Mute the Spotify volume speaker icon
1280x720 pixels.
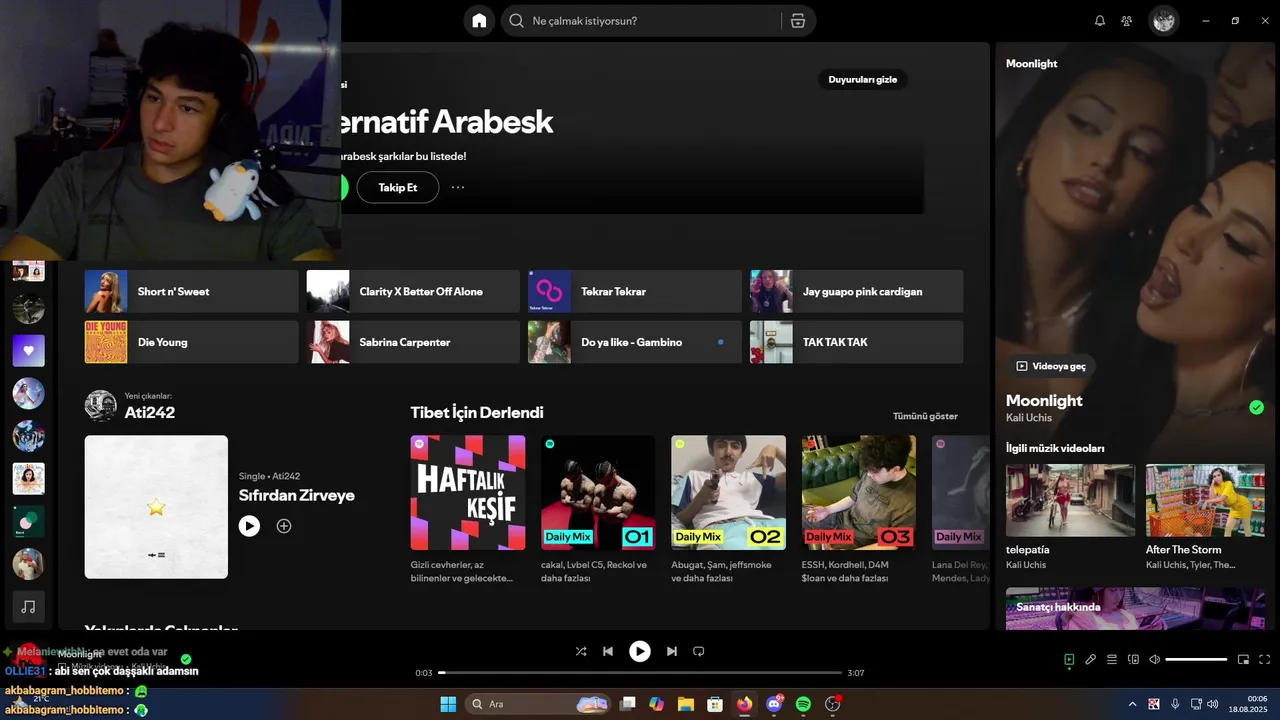(1154, 660)
